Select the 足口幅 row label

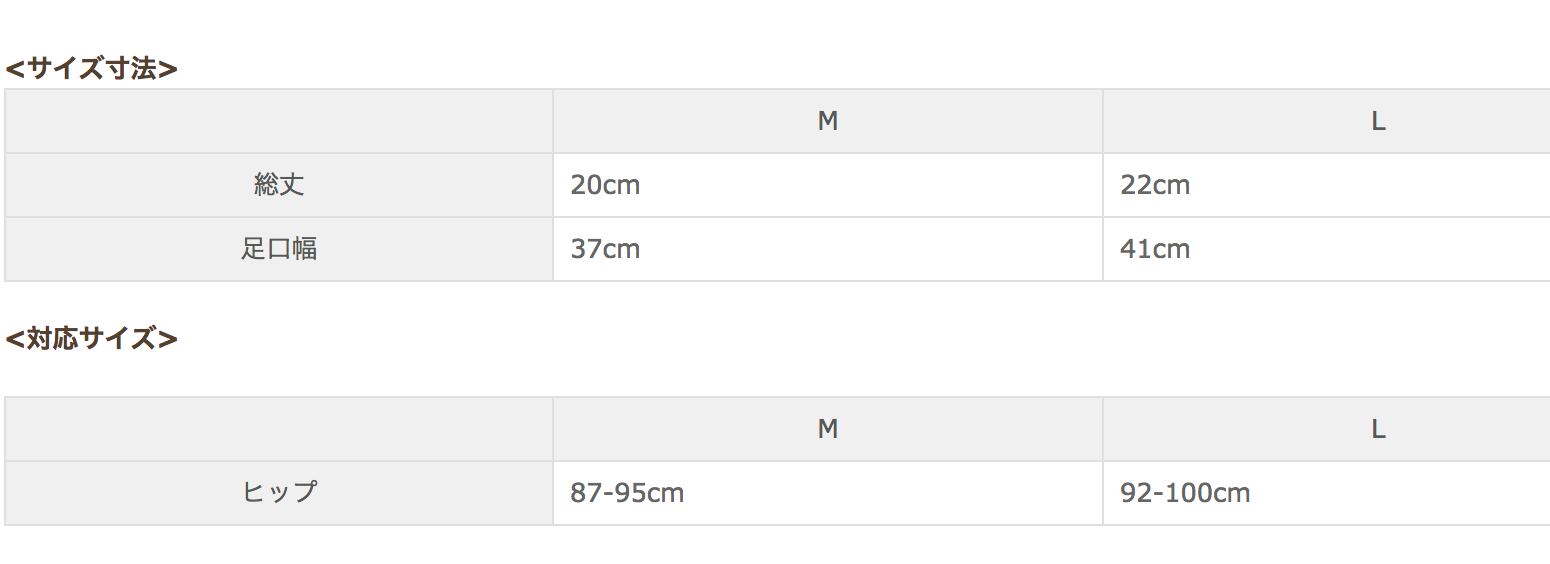[x=279, y=249]
